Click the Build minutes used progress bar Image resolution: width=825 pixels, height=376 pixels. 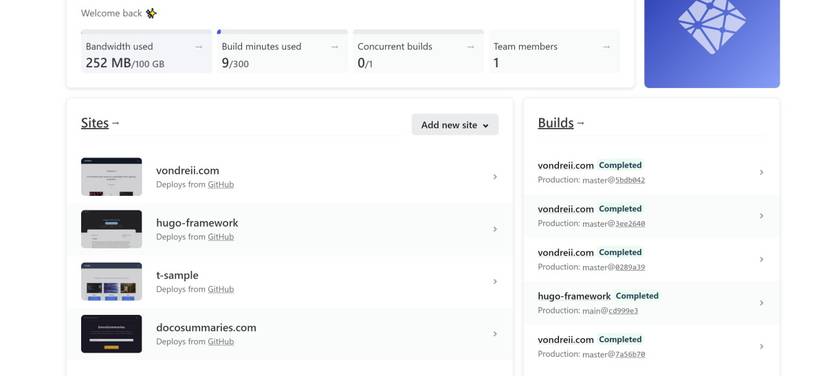click(x=282, y=32)
